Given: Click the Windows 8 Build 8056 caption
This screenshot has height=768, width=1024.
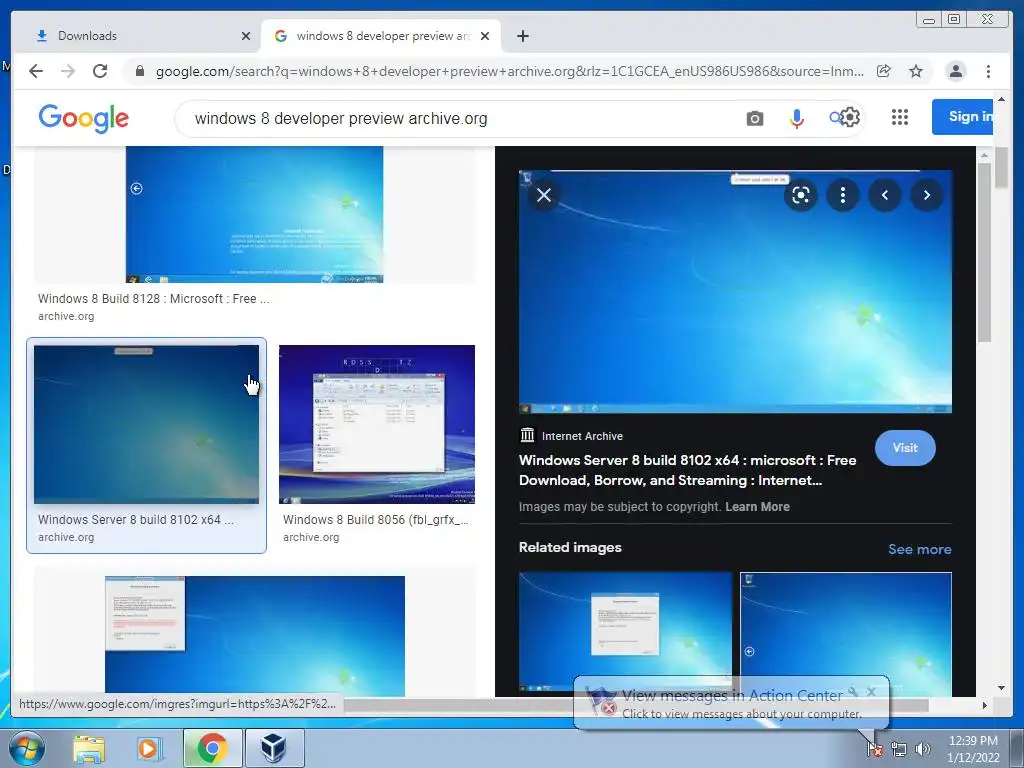Looking at the screenshot, I should click(x=376, y=520).
